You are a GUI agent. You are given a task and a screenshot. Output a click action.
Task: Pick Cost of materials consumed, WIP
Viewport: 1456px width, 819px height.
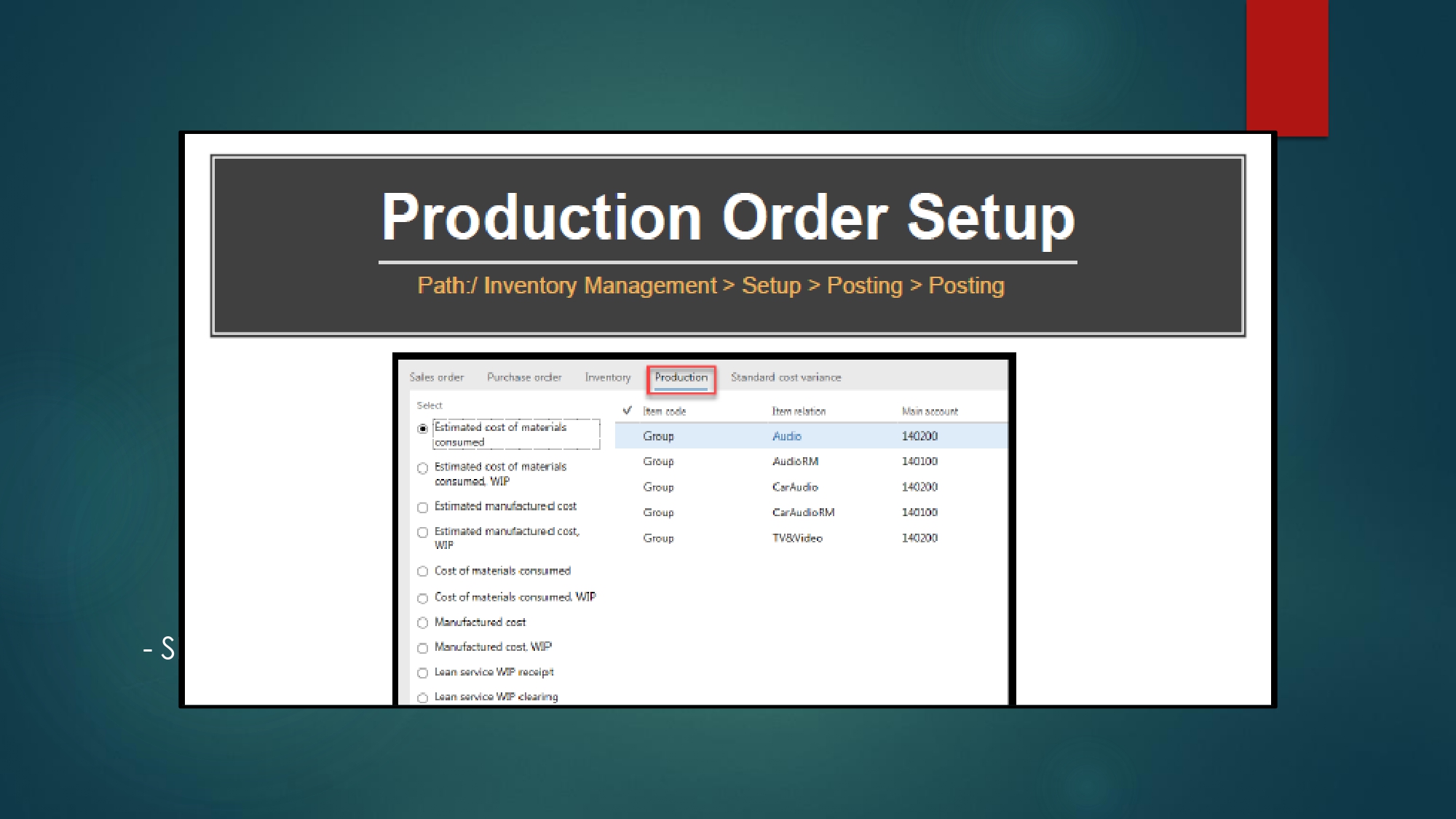pyautogui.click(x=422, y=598)
